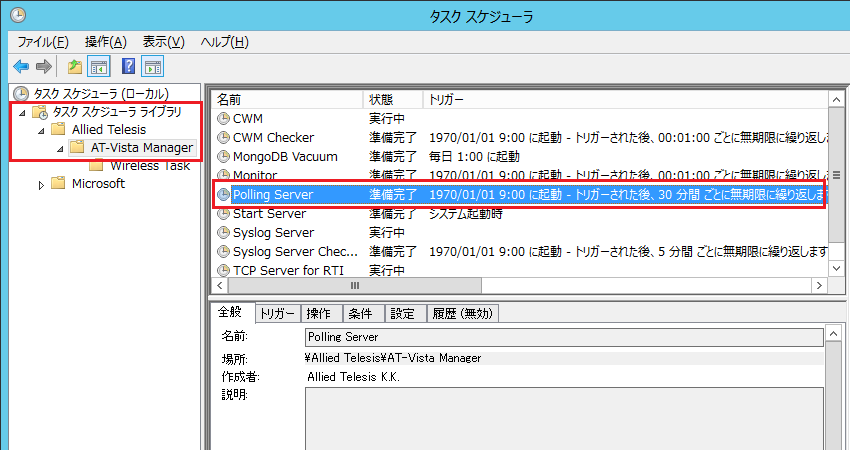This screenshot has width=850, height=450.
Task: Click the Back arrow toolbar icon
Action: pyautogui.click(x=21, y=67)
